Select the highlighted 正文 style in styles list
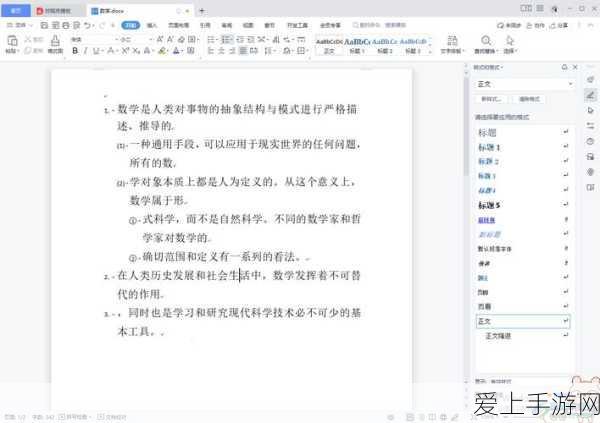The width and height of the screenshot is (600, 423). tap(523, 322)
